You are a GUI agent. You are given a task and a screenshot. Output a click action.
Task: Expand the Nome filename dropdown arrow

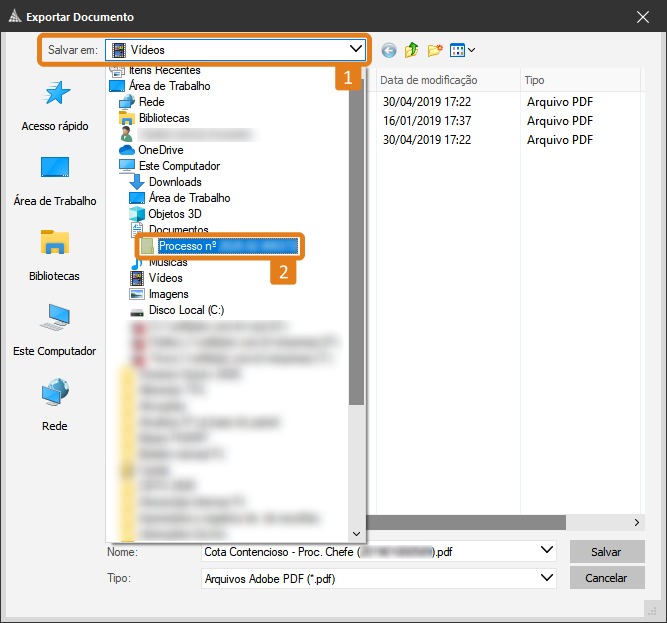[x=546, y=551]
